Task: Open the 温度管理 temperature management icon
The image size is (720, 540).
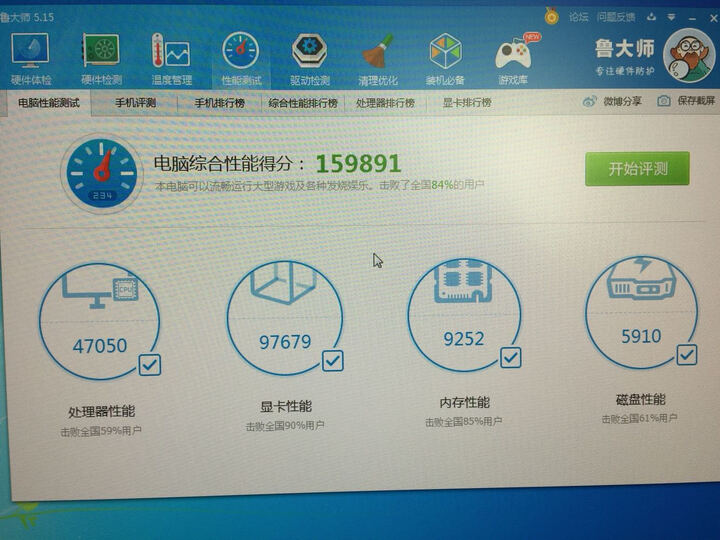Action: [171, 51]
